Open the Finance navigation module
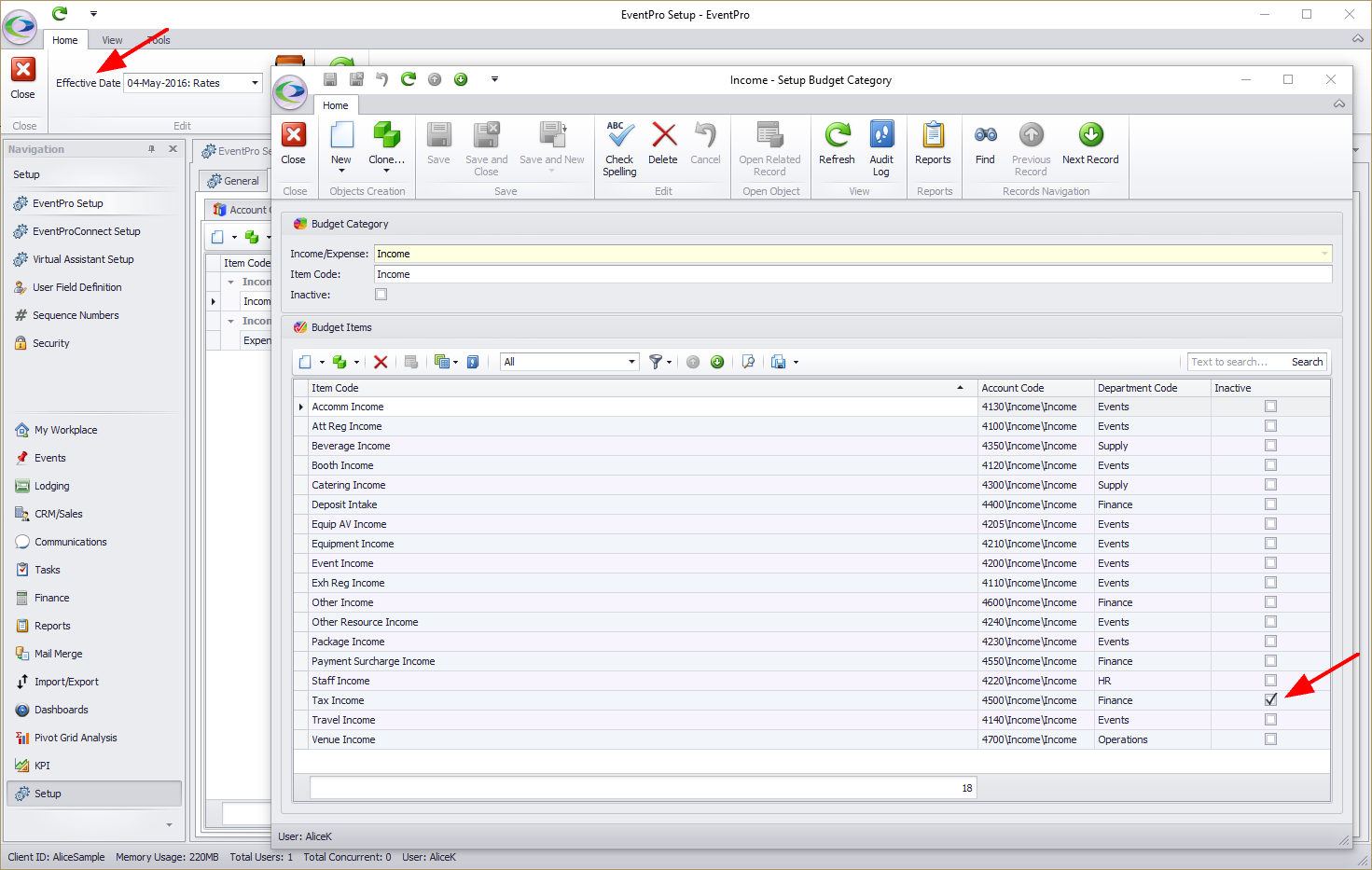1372x870 pixels. pyautogui.click(x=51, y=598)
